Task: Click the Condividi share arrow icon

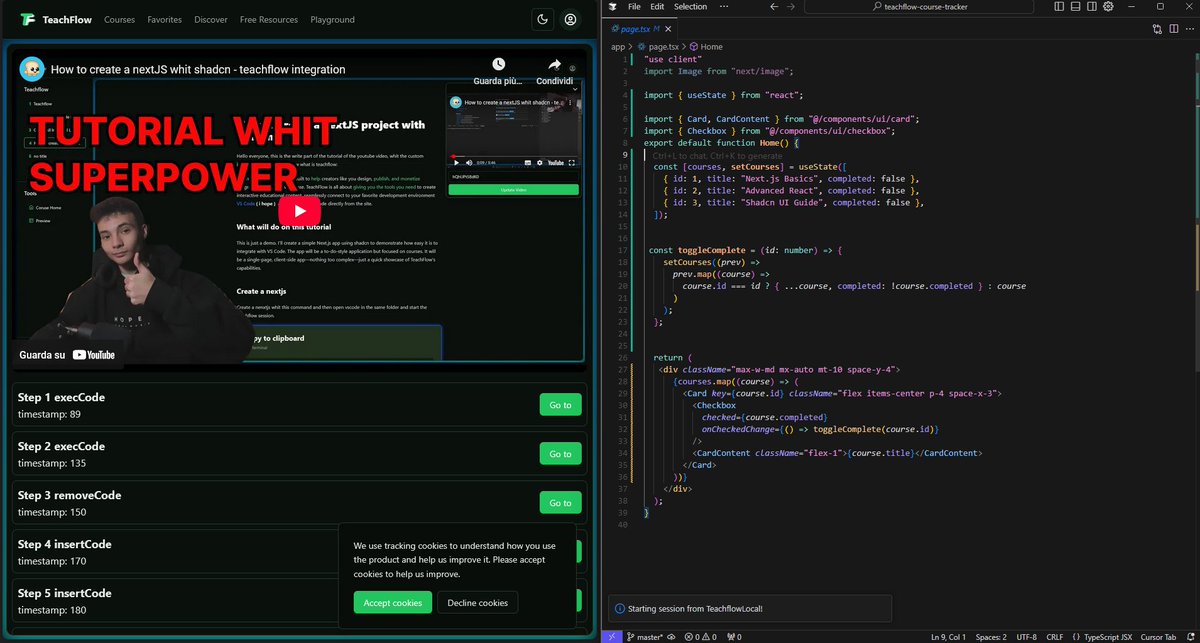Action: point(554,65)
